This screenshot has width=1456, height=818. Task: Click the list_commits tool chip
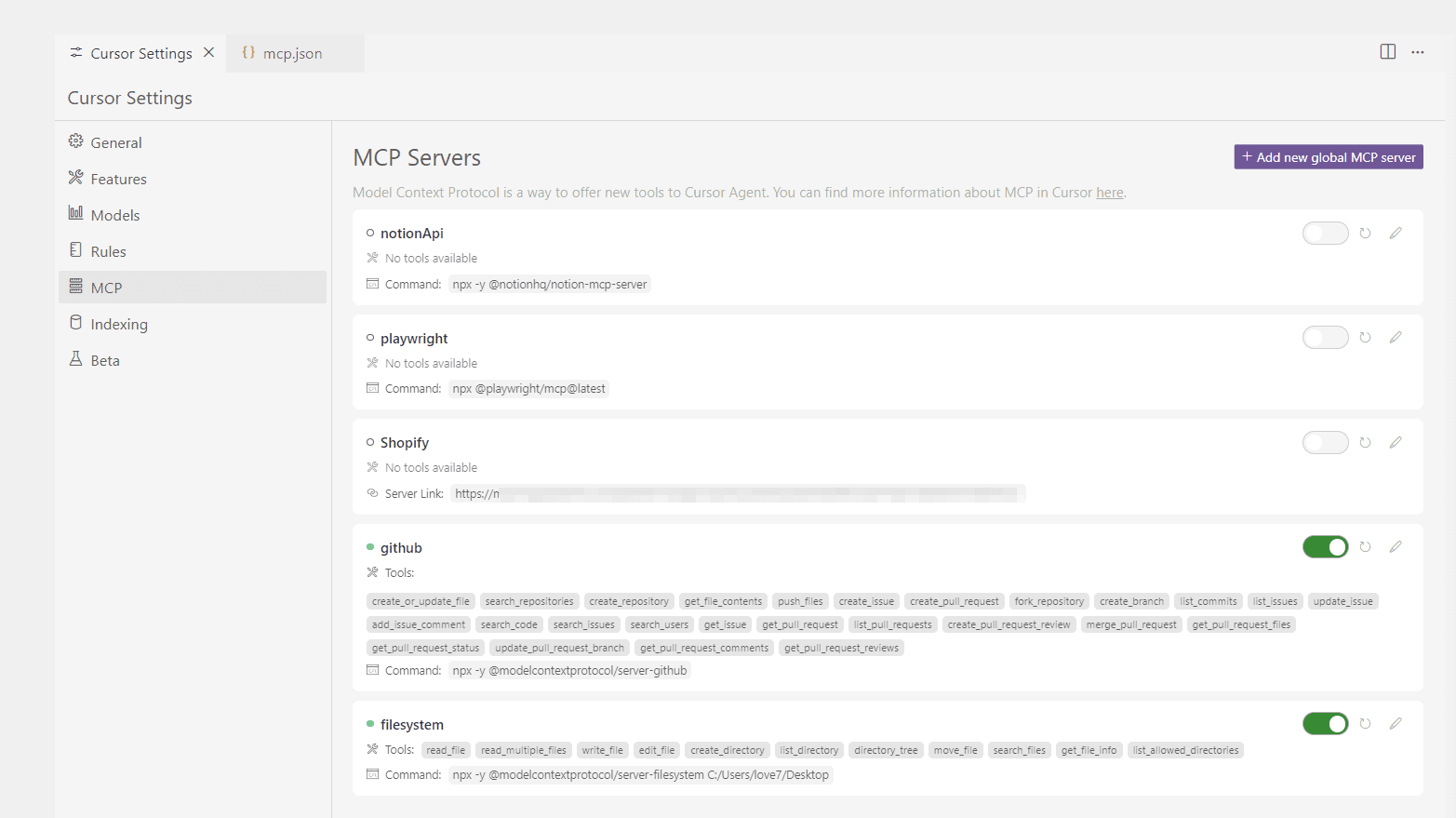[1209, 601]
